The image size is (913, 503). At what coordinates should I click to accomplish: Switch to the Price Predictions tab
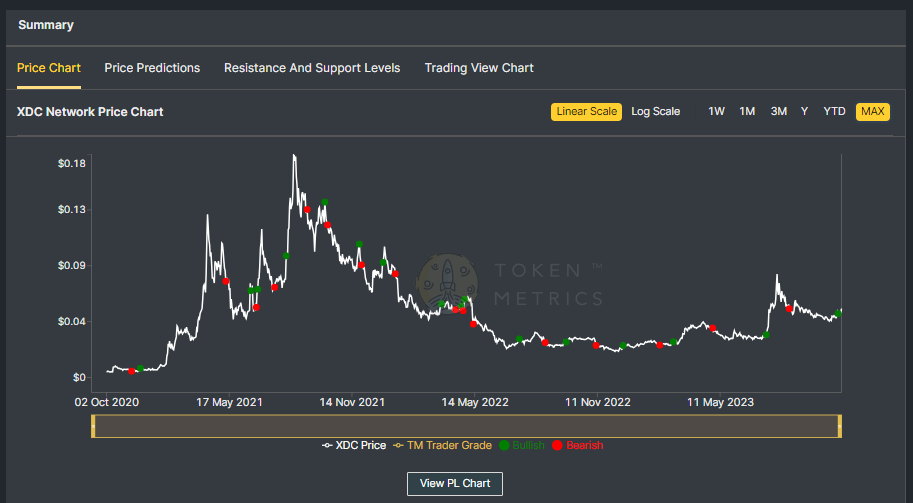152,68
